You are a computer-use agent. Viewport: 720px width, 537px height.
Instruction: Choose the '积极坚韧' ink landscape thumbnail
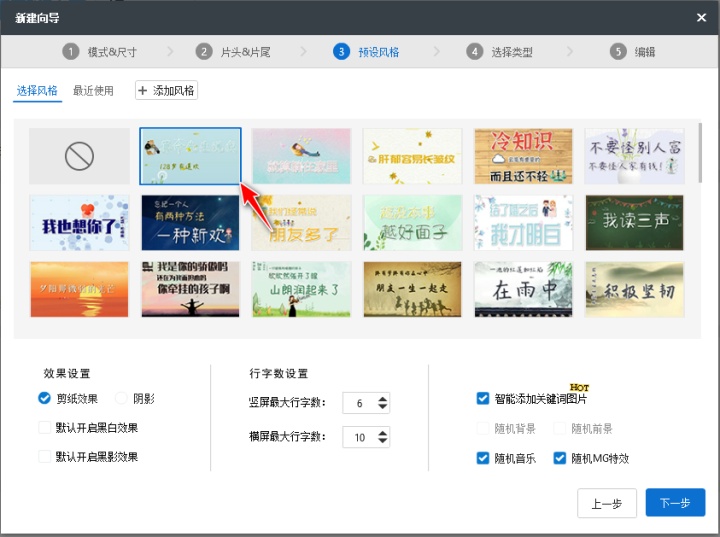point(635,289)
